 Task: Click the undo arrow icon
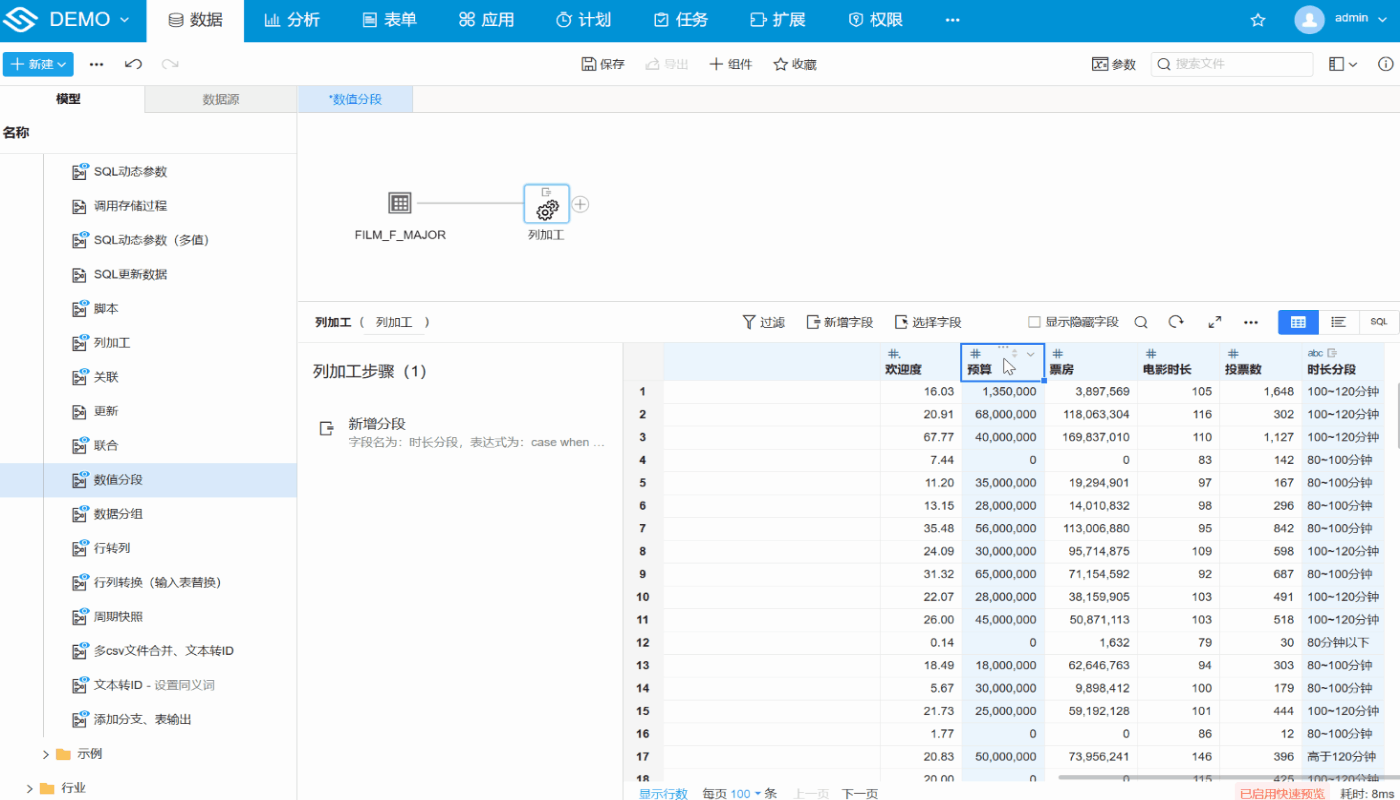pos(133,64)
